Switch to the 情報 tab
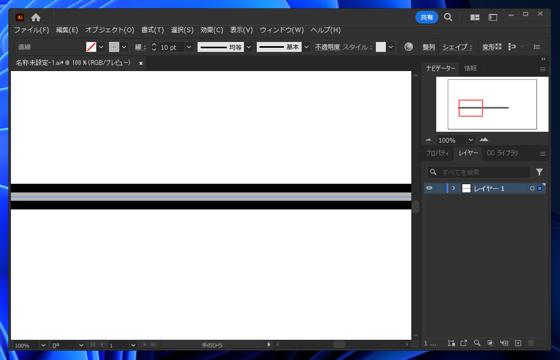The height and width of the screenshot is (360, 560). 470,69
